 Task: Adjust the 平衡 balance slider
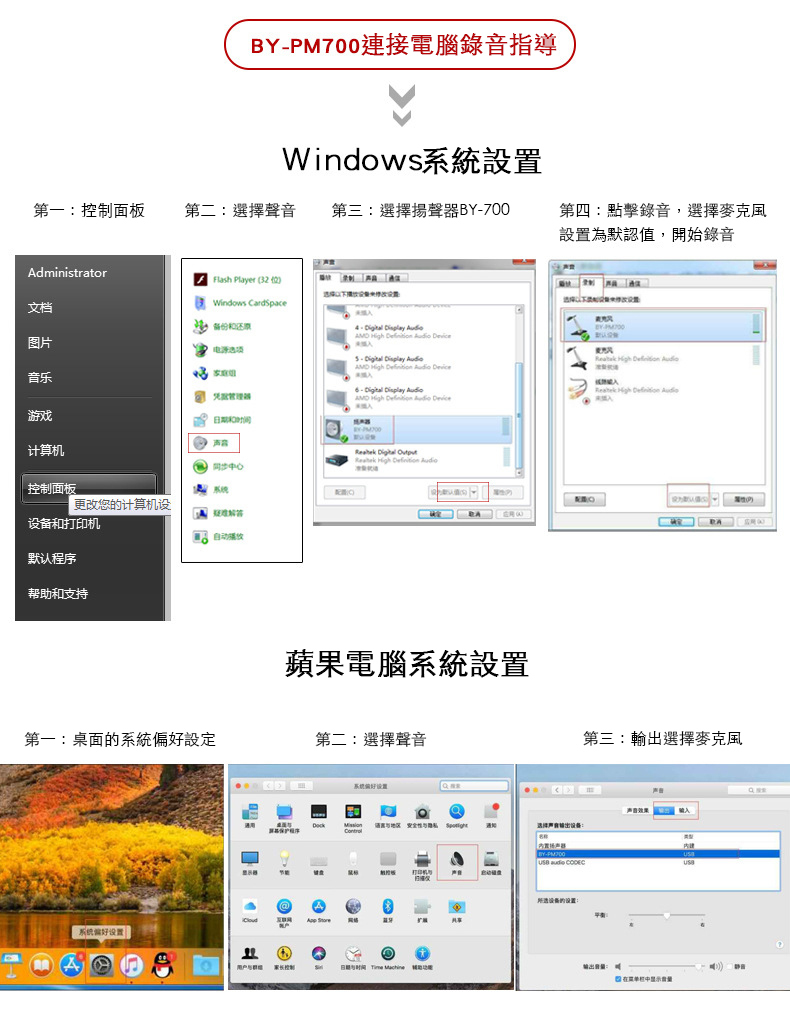pyautogui.click(x=667, y=916)
